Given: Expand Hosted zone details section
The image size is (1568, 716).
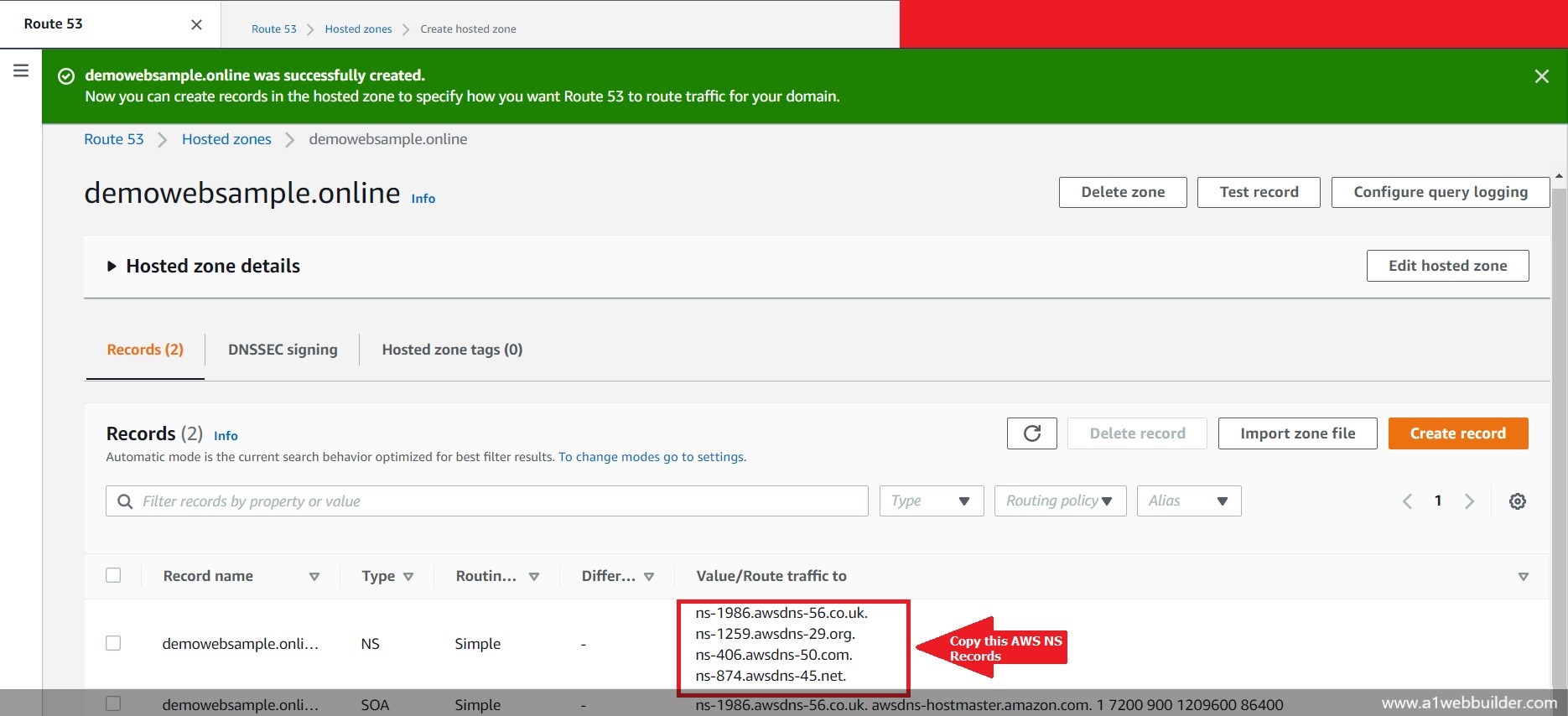Looking at the screenshot, I should click(111, 267).
